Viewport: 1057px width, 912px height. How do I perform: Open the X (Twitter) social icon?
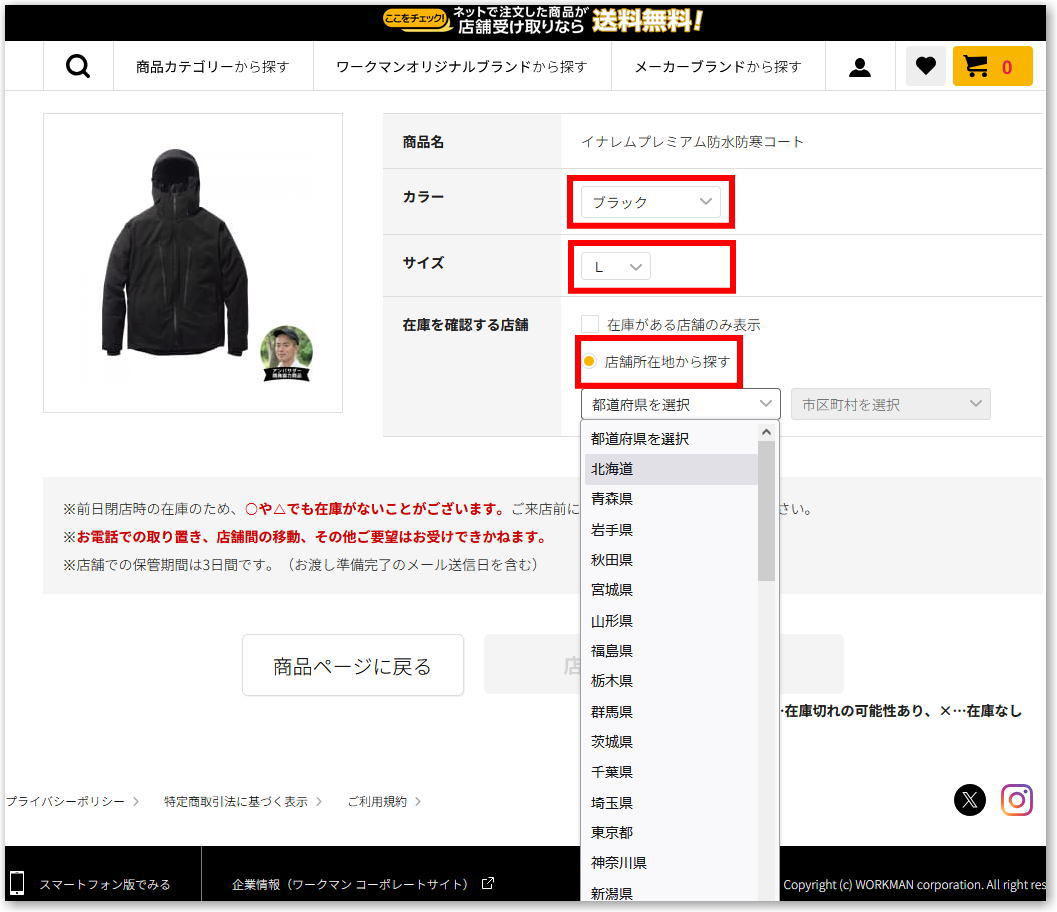click(969, 800)
